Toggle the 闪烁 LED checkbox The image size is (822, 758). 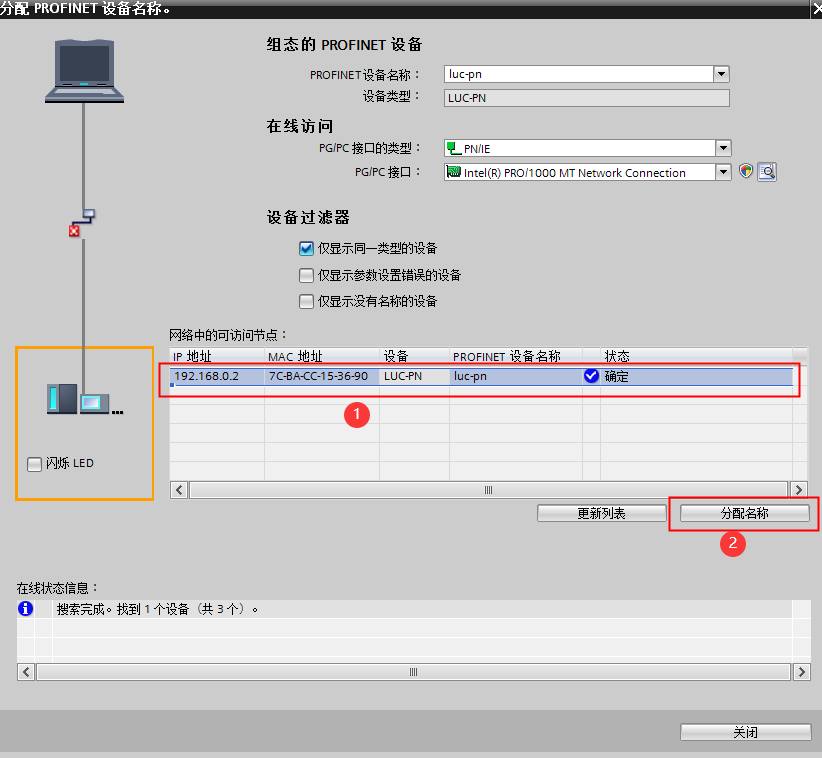click(35, 464)
